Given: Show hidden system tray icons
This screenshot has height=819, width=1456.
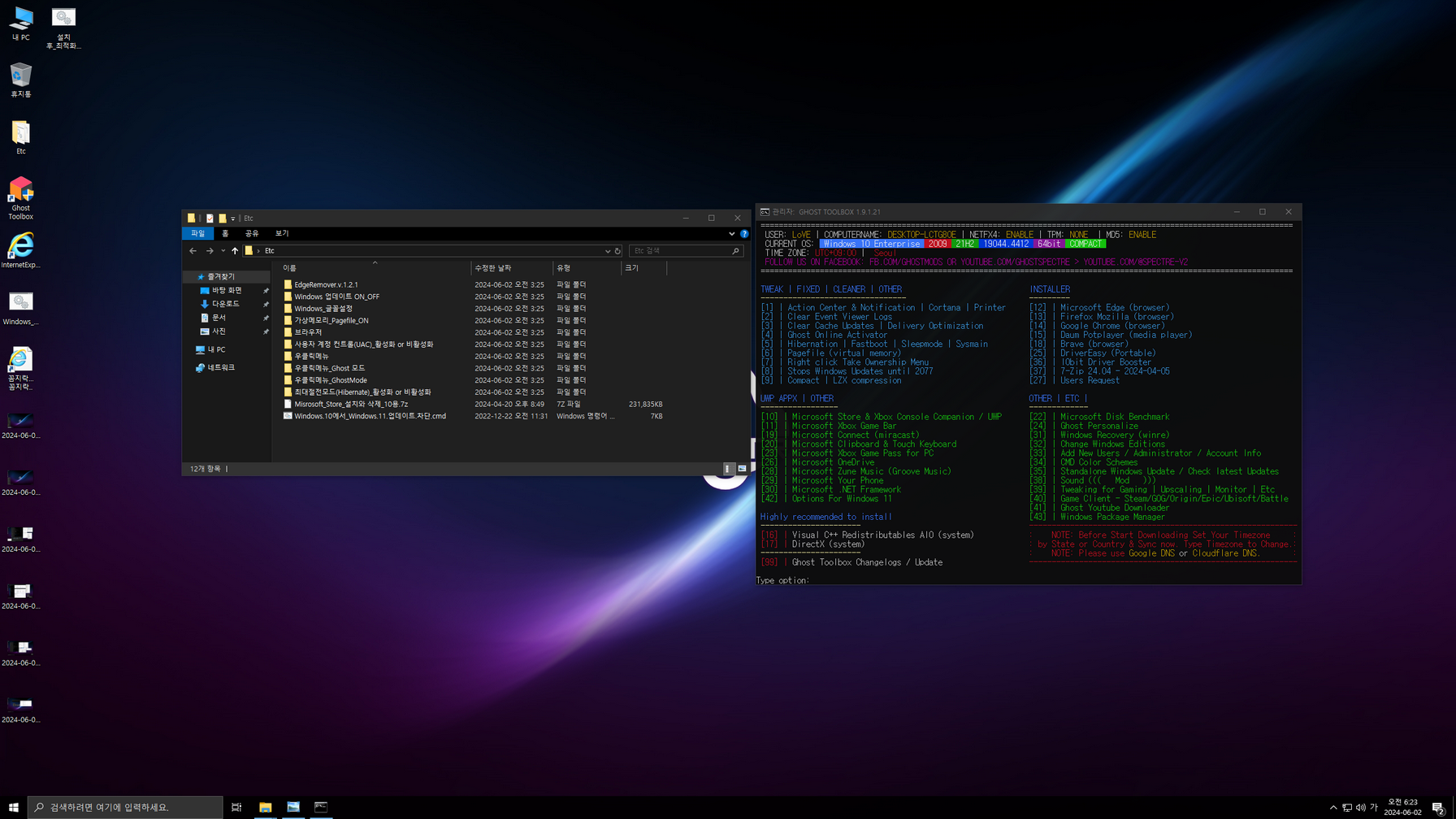Looking at the screenshot, I should [x=1332, y=808].
